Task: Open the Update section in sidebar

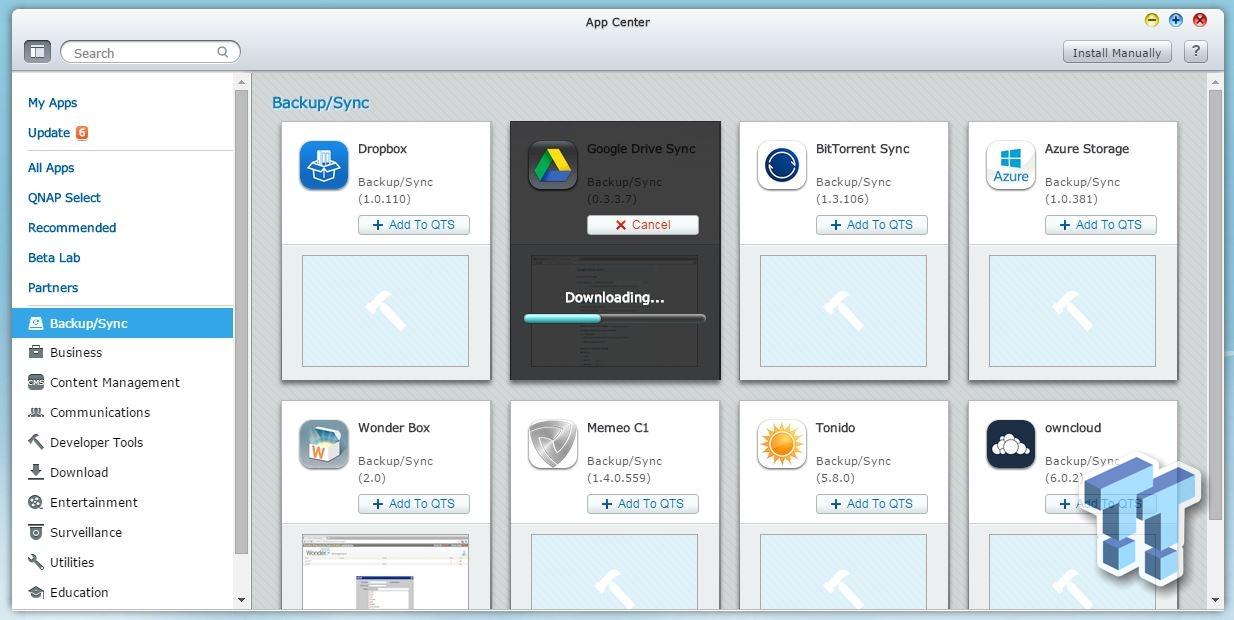Action: point(49,133)
